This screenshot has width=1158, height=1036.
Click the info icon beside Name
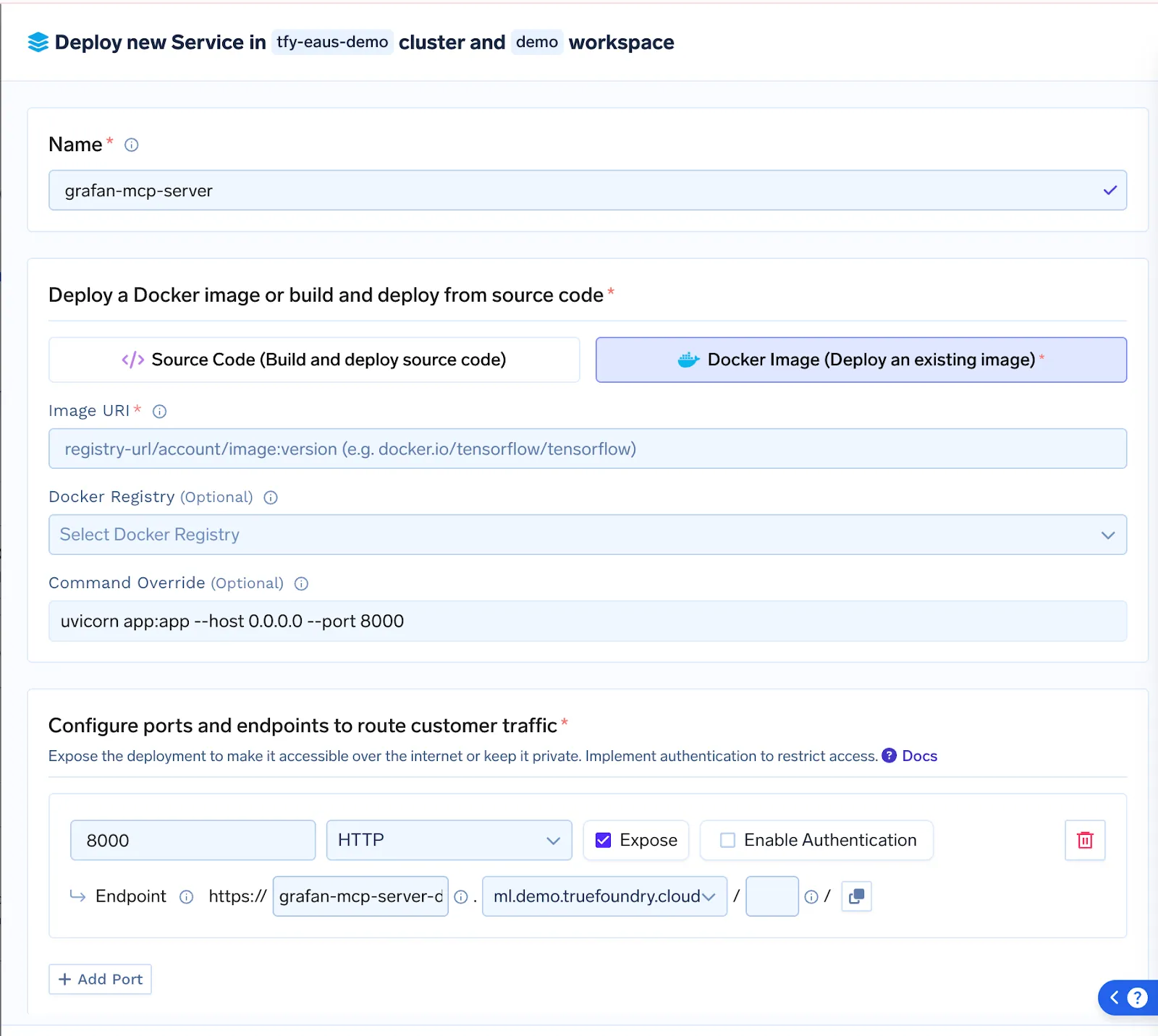coord(131,145)
